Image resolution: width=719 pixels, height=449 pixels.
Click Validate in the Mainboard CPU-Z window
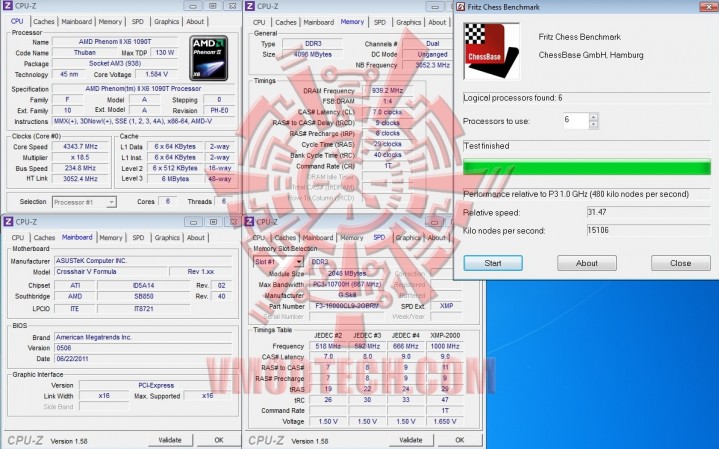point(170,440)
